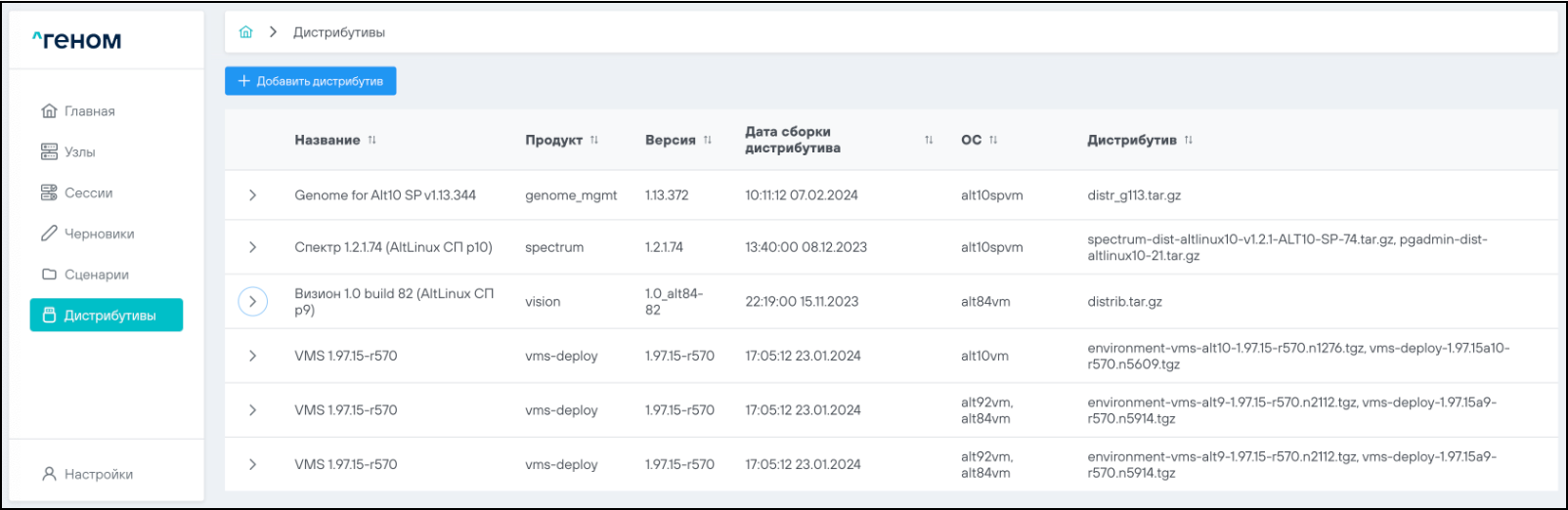Viewport: 1568px width, 510px height.
Task: Click Добавить дистрибутив button
Action: (311, 81)
